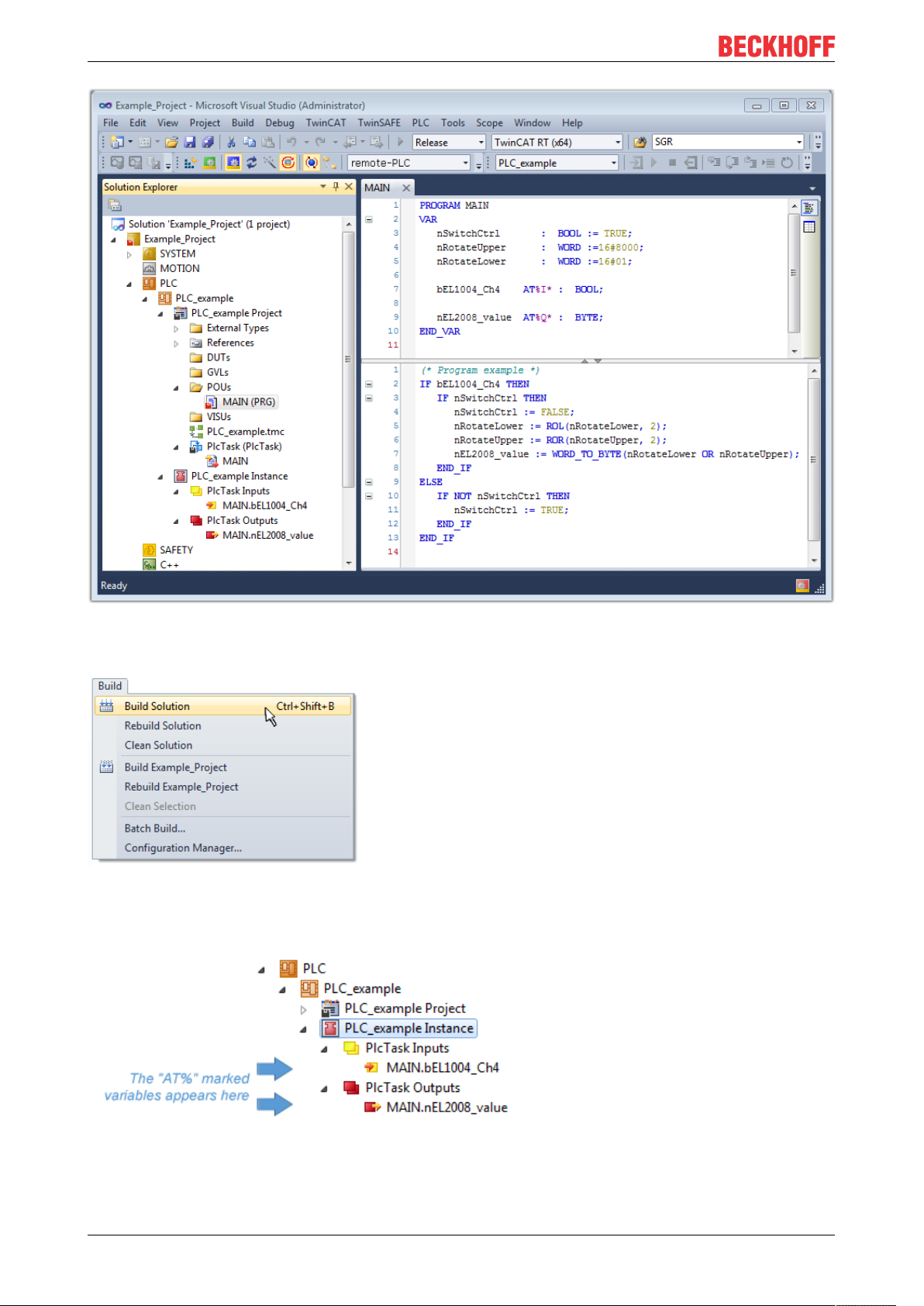Click the Open File folder icon
Image resolution: width=924 pixels, height=1306 pixels.
[171, 143]
